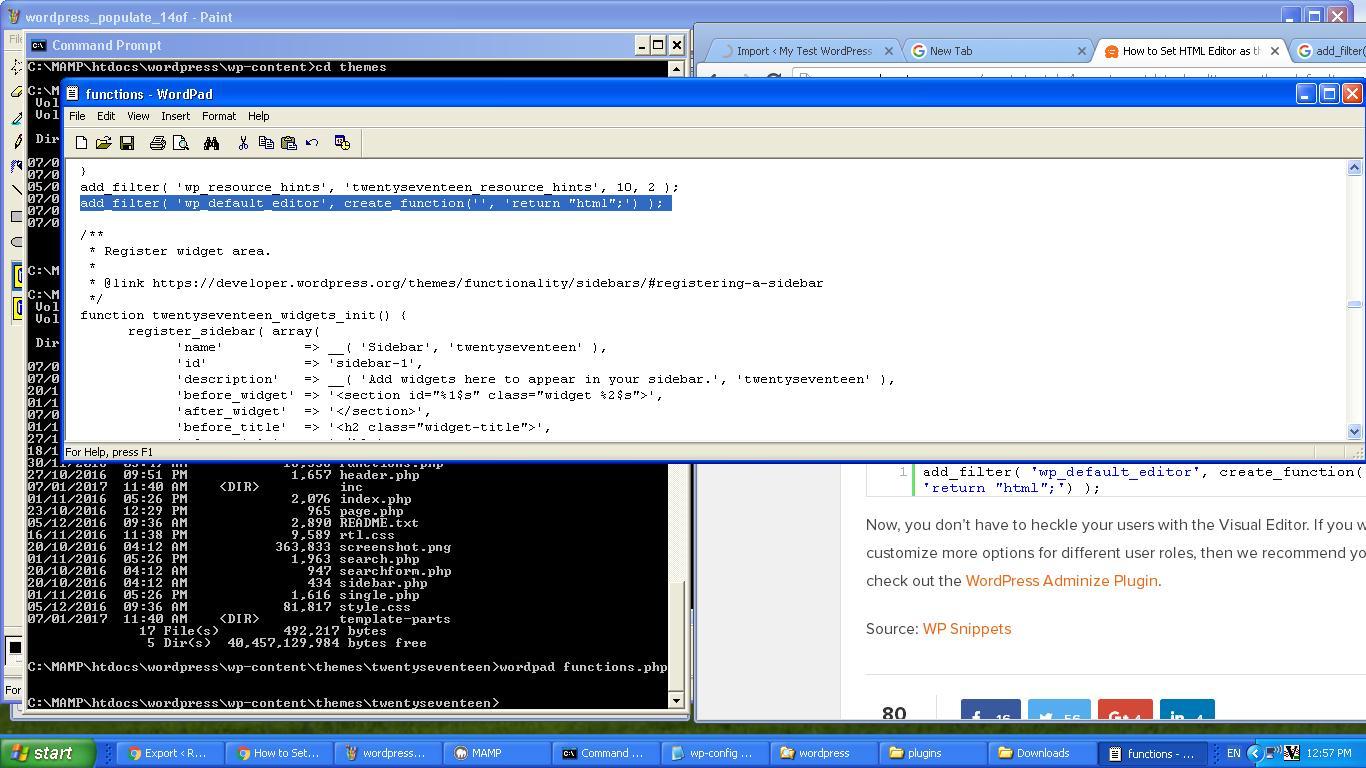Click Command Prompt scrollbar up arrow

click(x=677, y=69)
